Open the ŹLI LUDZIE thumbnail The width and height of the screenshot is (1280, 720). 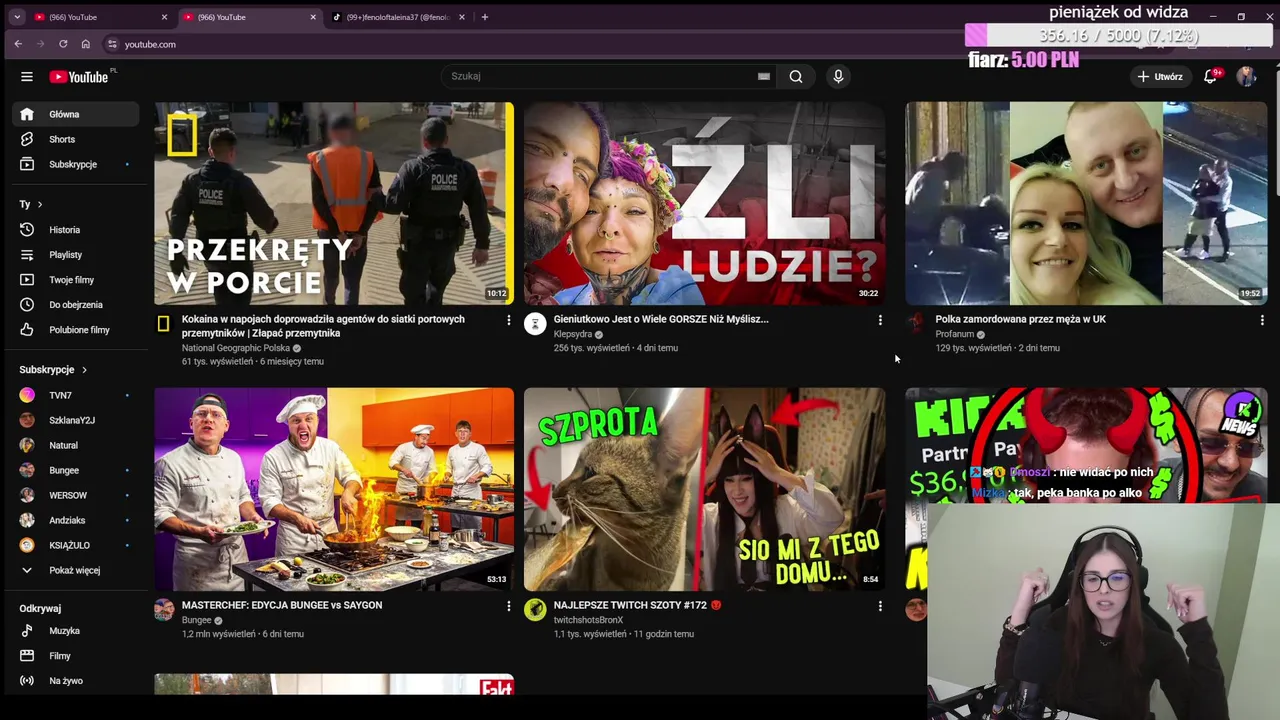704,203
